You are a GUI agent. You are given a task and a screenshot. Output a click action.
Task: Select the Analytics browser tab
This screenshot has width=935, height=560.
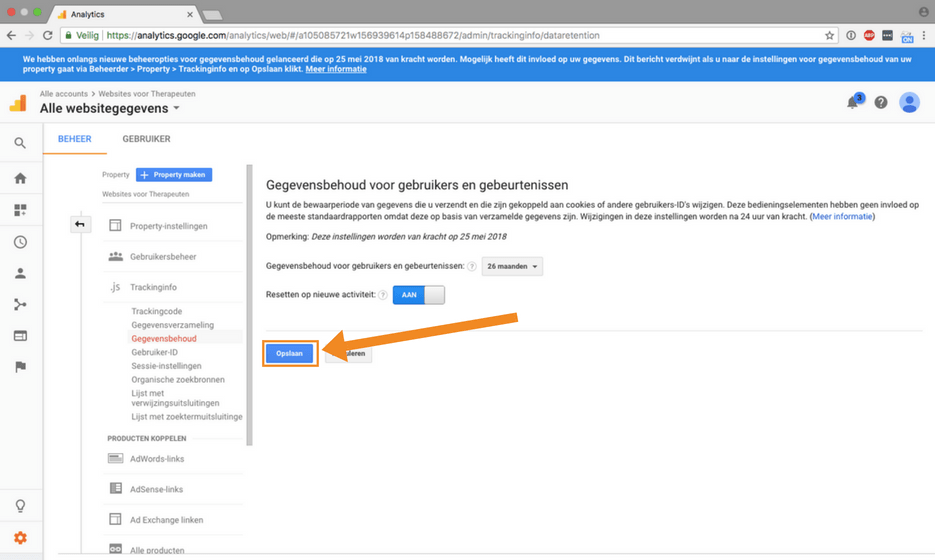tap(125, 14)
